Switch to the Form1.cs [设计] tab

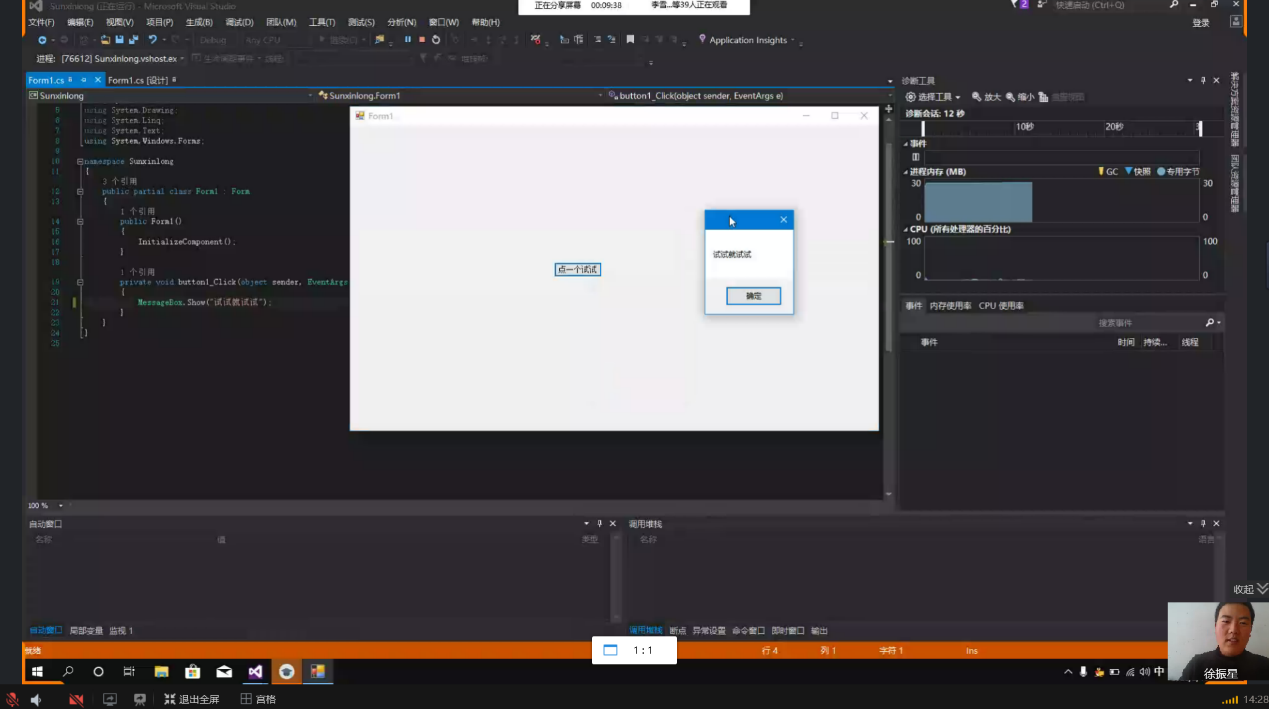coord(138,80)
